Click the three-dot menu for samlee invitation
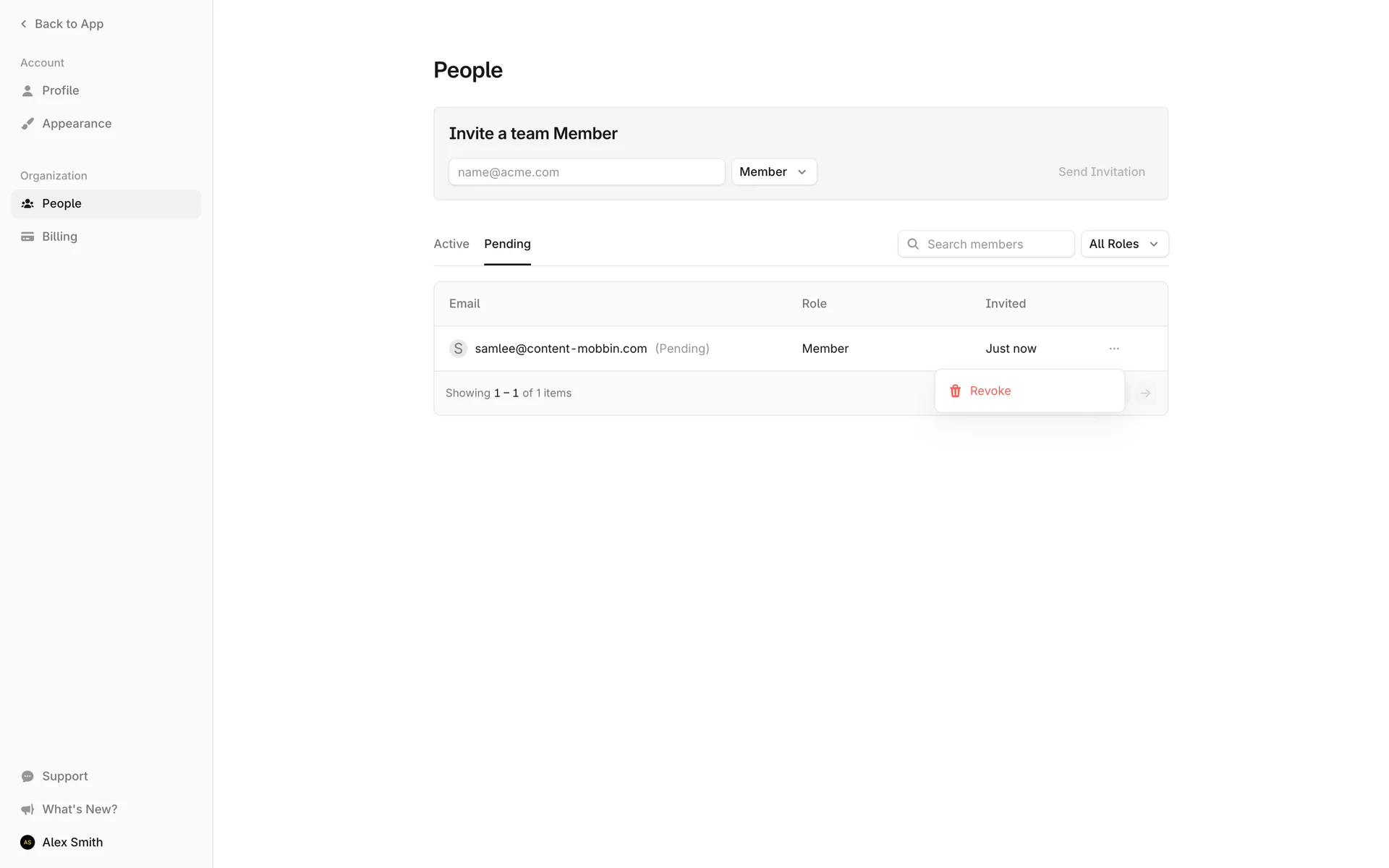This screenshot has height=868, width=1389. pyautogui.click(x=1114, y=349)
